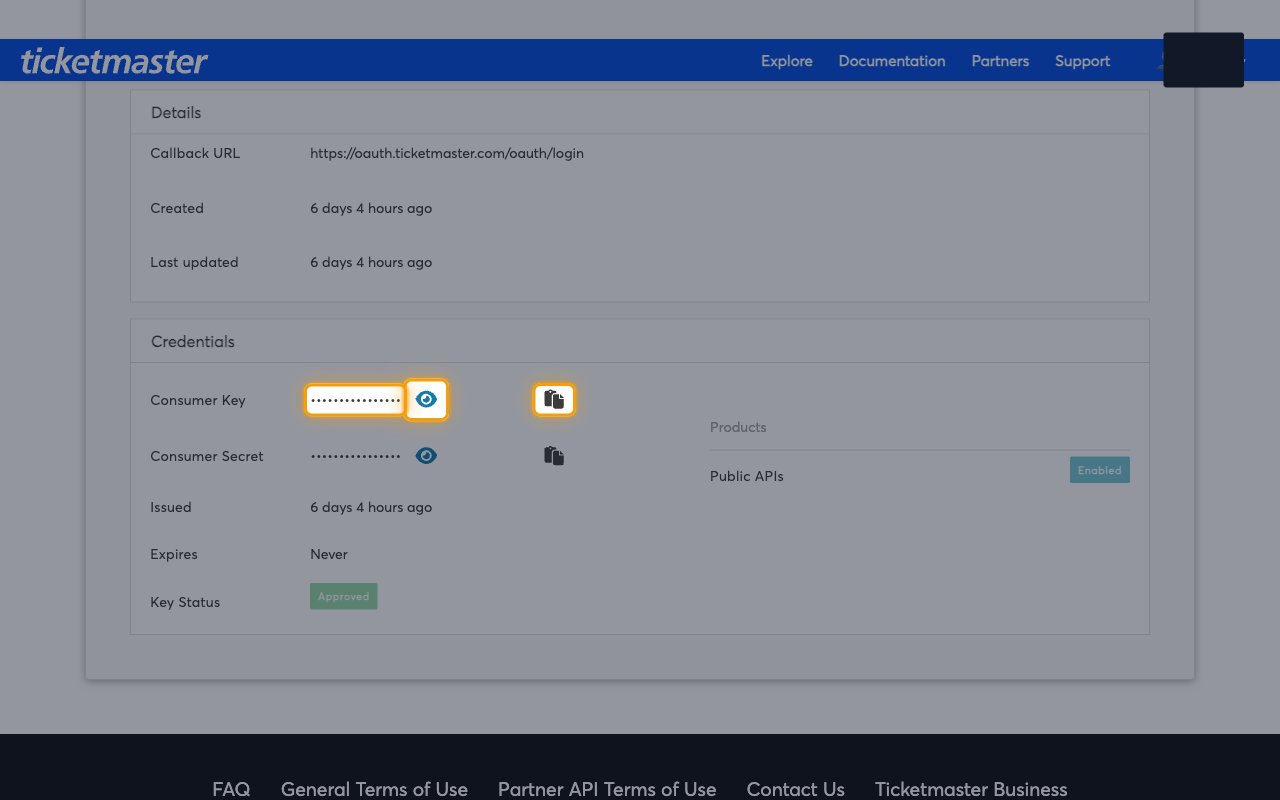Click the Expires value 'Never'
The width and height of the screenshot is (1280, 800).
329,554
